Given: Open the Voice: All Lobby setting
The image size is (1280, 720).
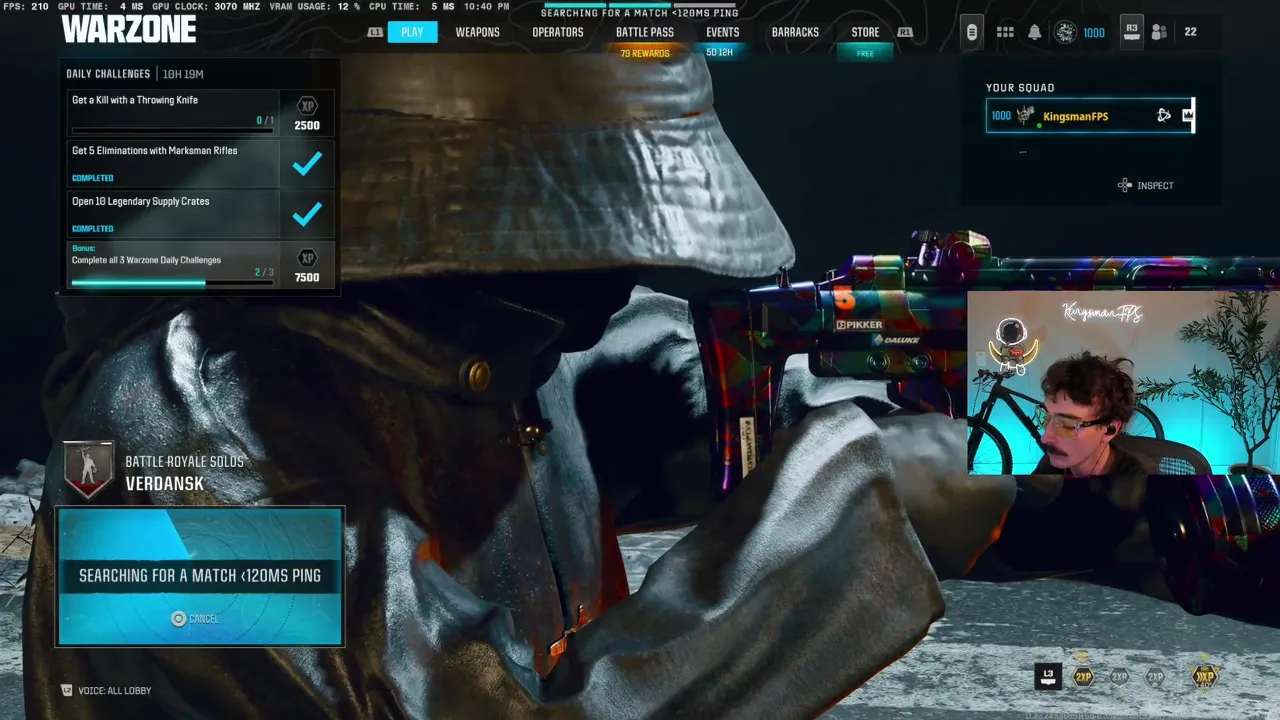Looking at the screenshot, I should [x=106, y=690].
